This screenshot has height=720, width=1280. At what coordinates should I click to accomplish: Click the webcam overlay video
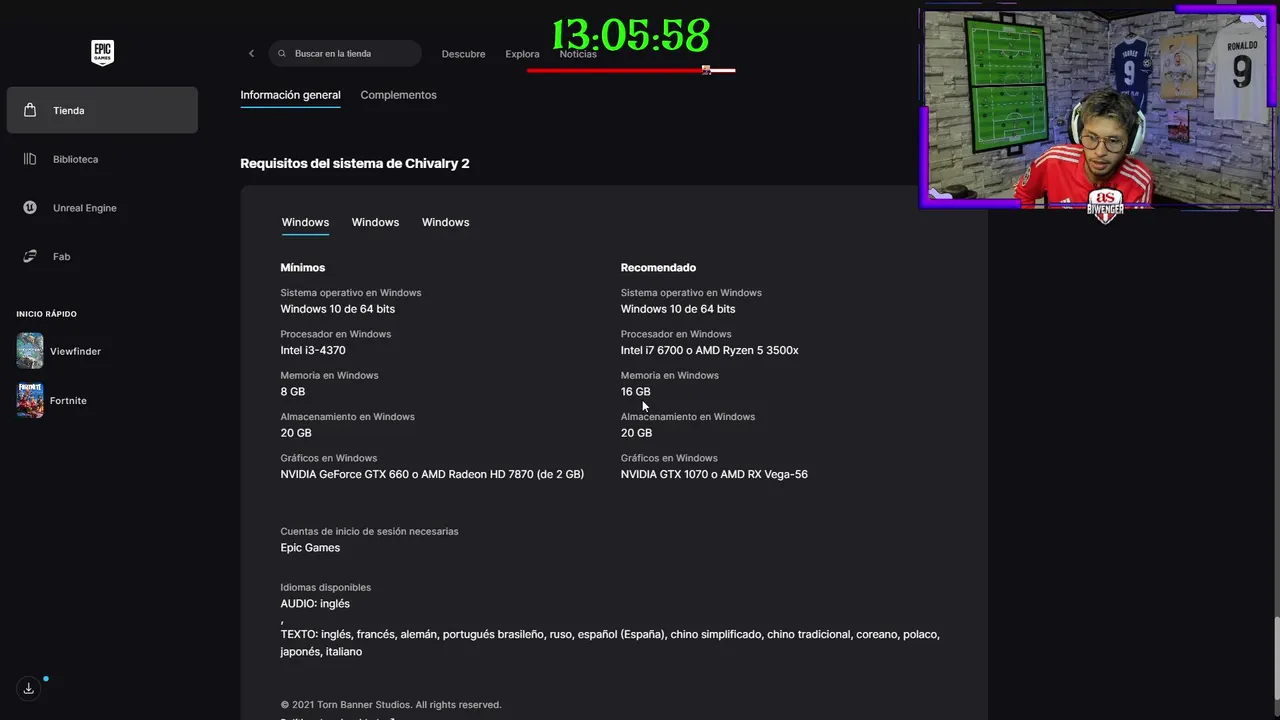pyautogui.click(x=1097, y=108)
